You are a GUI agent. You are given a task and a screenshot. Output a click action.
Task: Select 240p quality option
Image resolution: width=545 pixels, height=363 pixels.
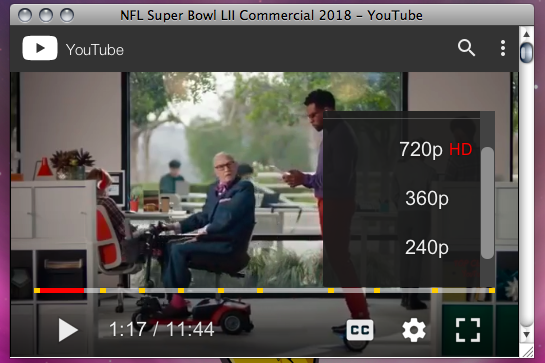pos(427,248)
